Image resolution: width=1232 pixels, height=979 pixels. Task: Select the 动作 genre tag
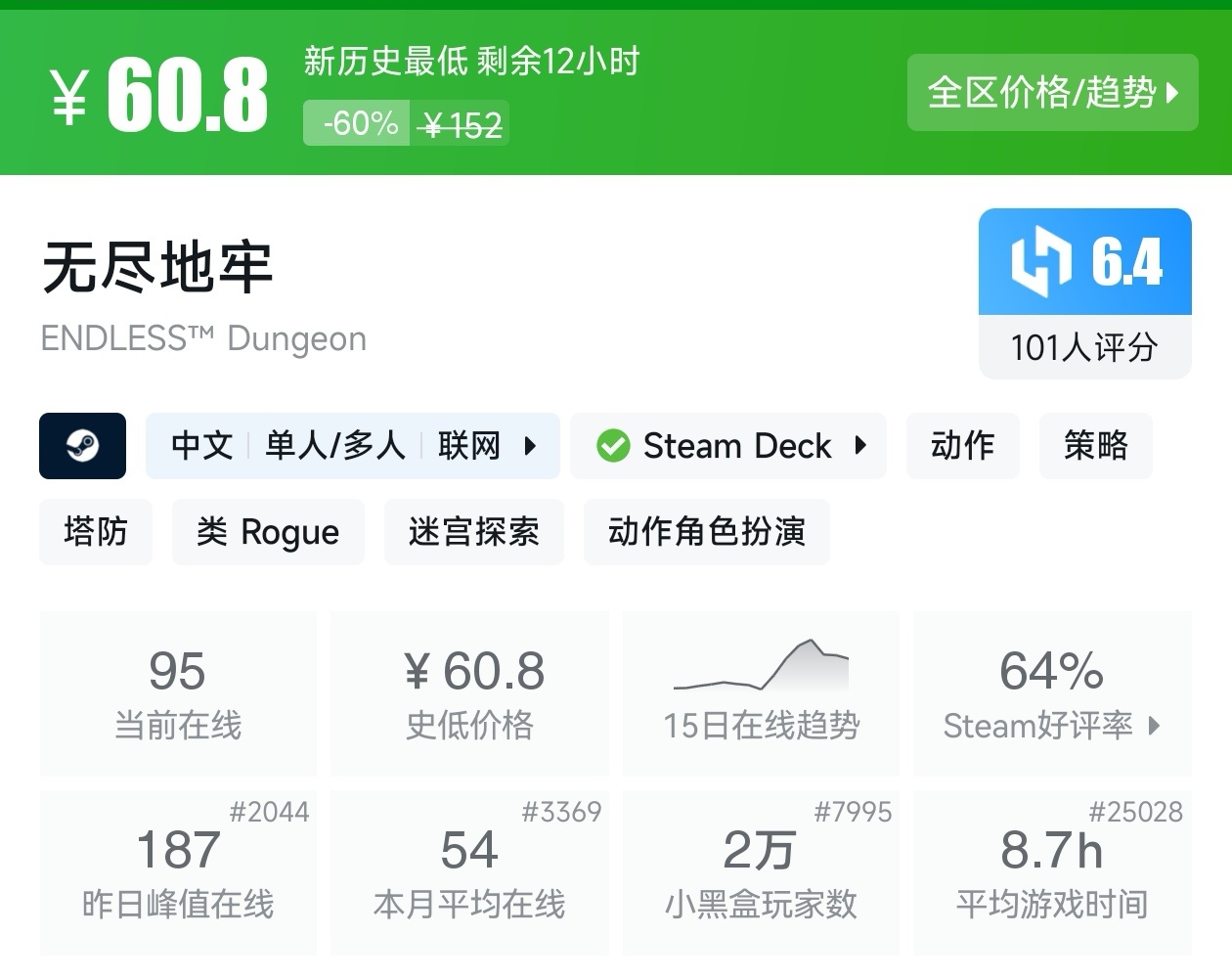click(x=962, y=446)
